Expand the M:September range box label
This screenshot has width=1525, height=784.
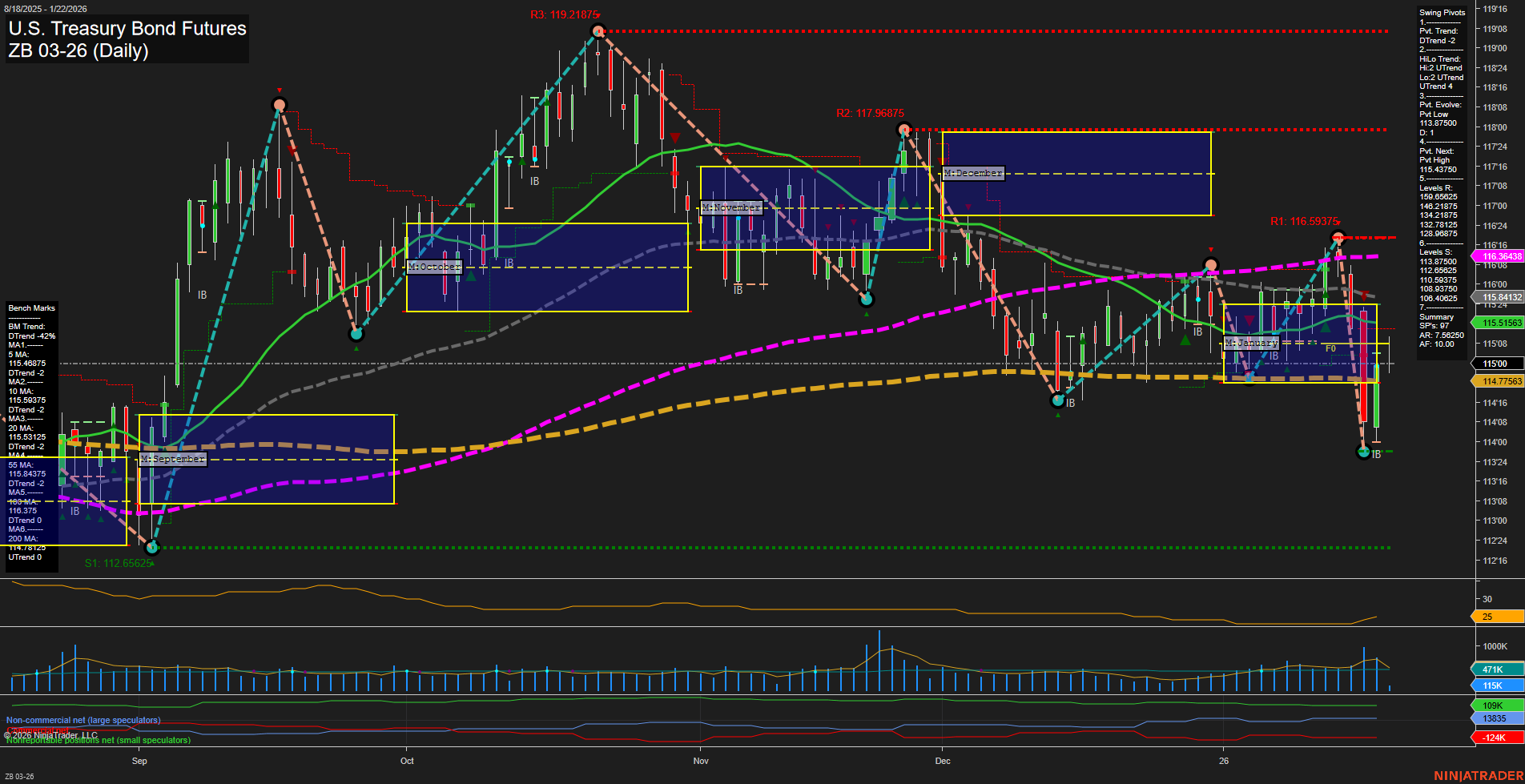[x=173, y=458]
